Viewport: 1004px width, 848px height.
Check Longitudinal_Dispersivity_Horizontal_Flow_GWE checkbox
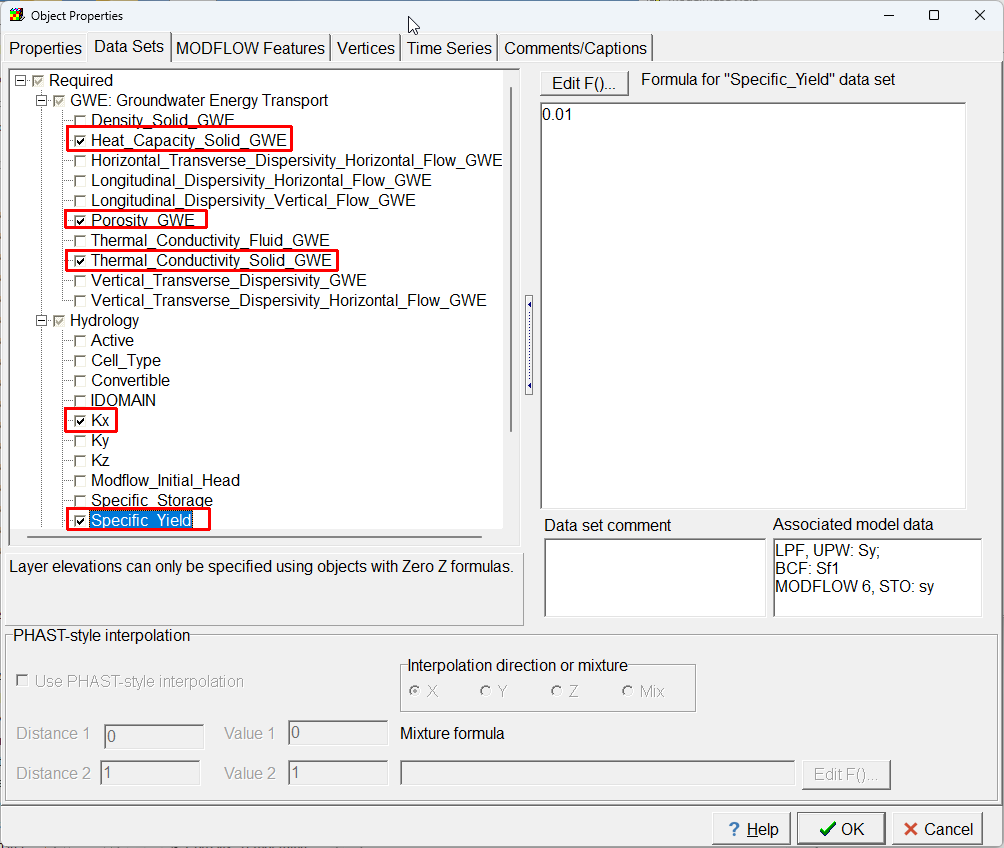tap(80, 181)
